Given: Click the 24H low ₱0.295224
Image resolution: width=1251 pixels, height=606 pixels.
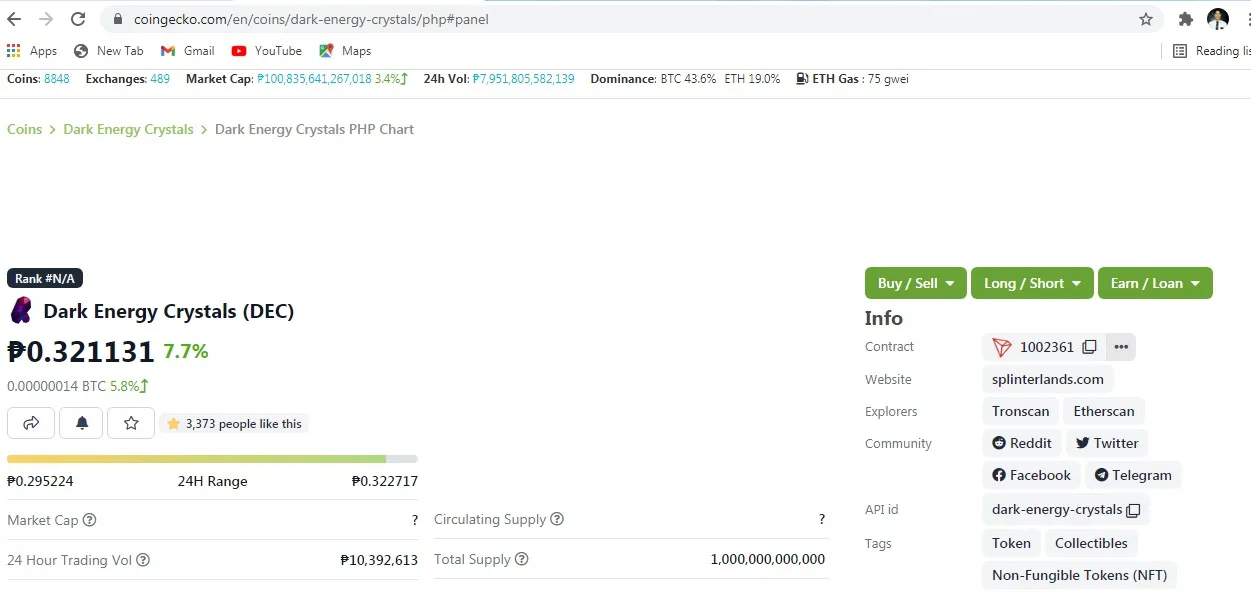Looking at the screenshot, I should tap(40, 481).
